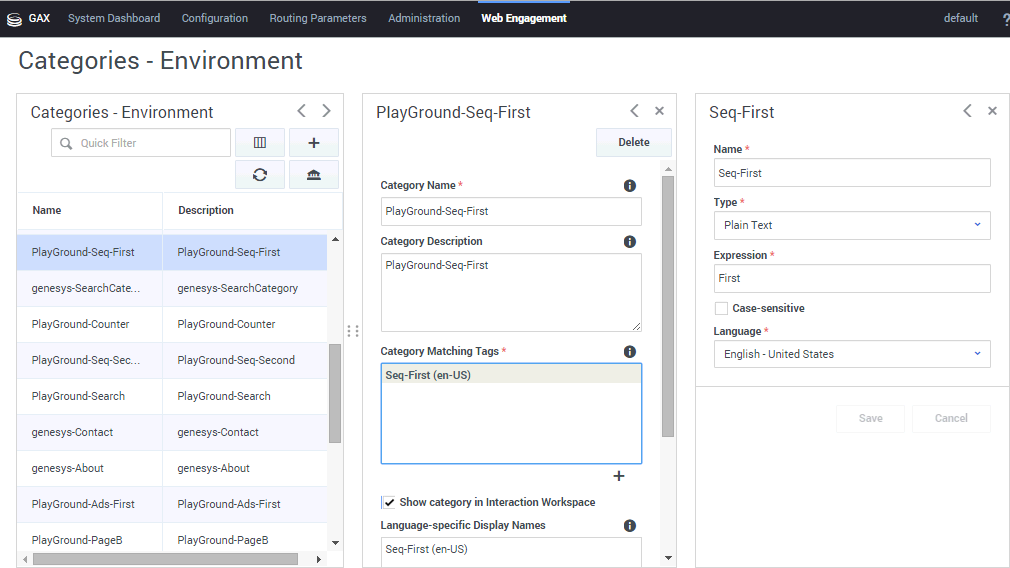The width and height of the screenshot is (1010, 568).
Task: Uncheck Show category in Interaction Workspace
Action: tap(388, 502)
